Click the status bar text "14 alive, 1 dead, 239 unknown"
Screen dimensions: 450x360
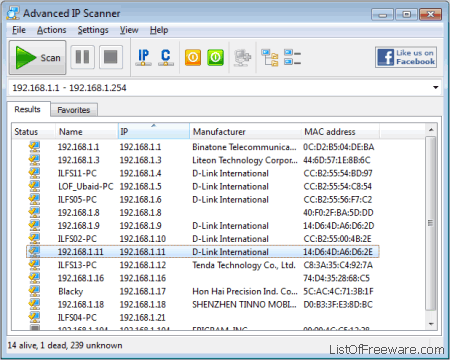(x=65, y=345)
